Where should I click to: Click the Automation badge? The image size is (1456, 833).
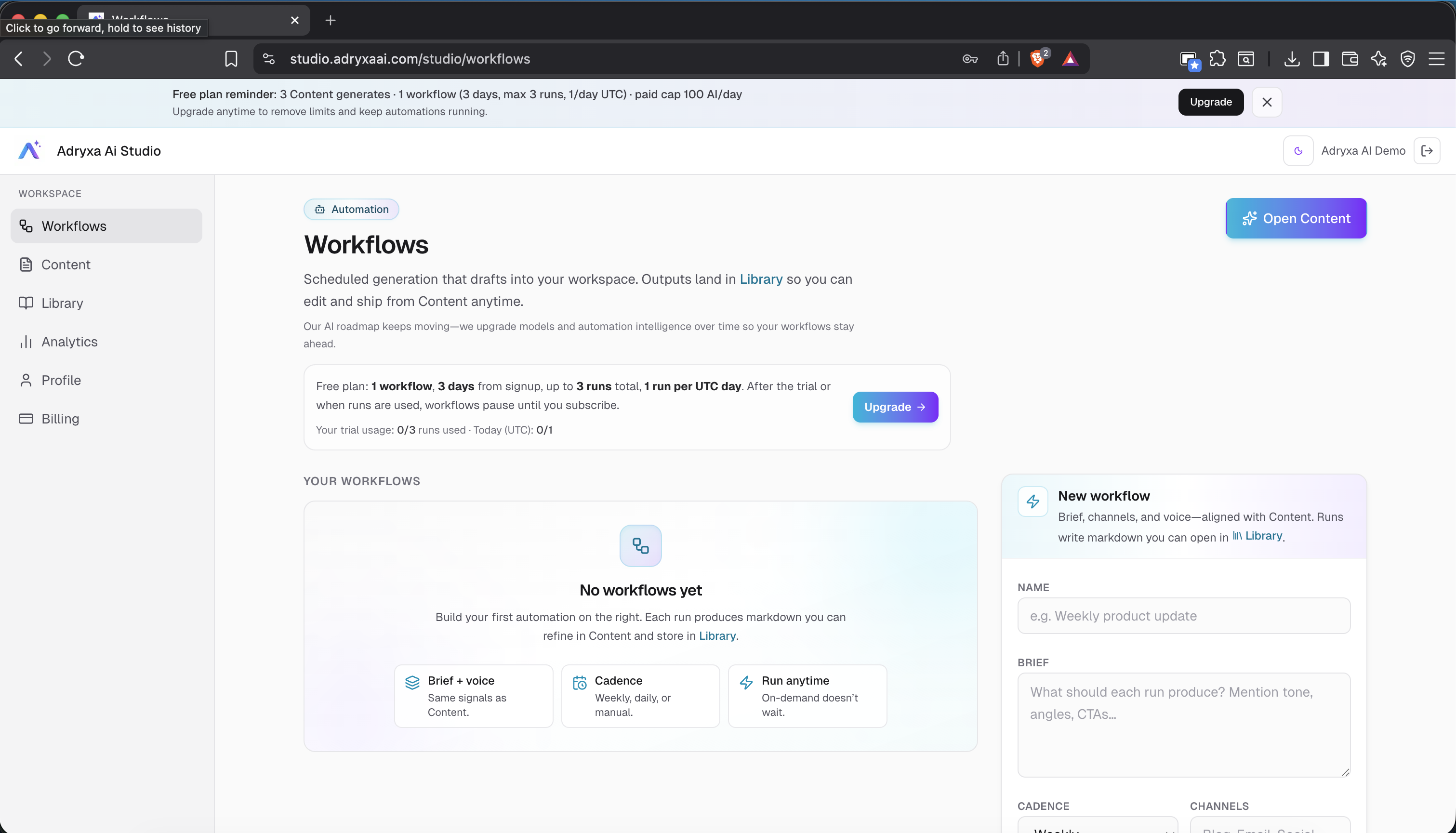click(351, 210)
